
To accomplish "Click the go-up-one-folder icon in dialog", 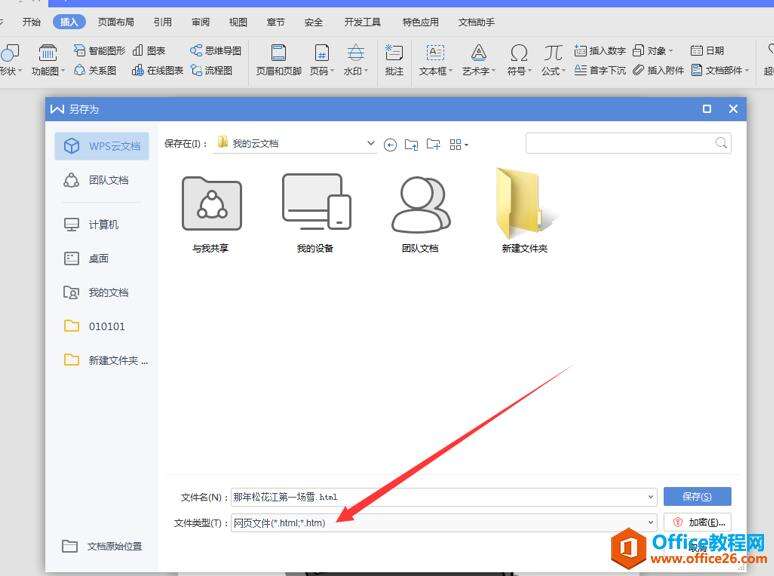I will [411, 145].
